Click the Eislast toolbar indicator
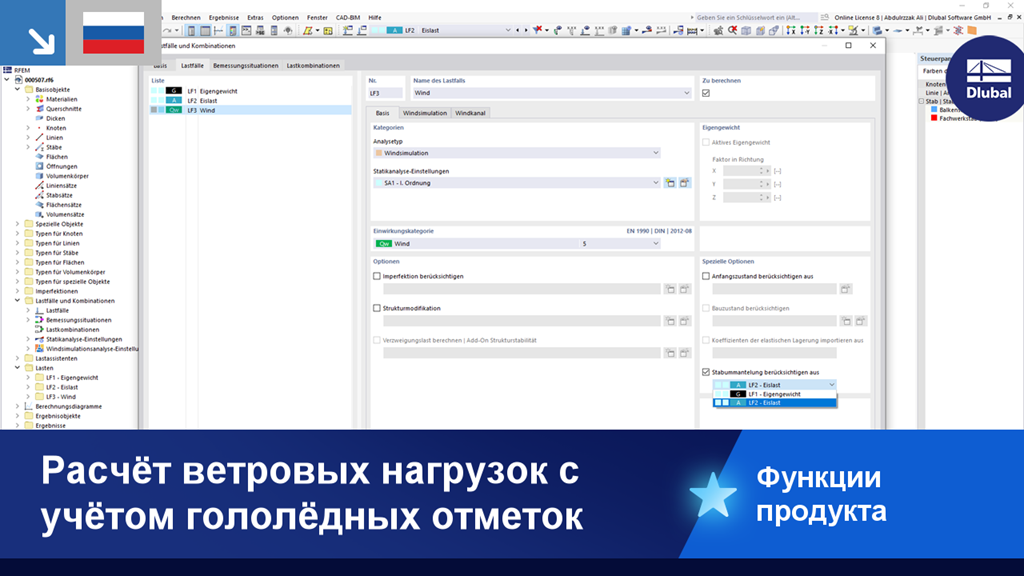This screenshot has width=1024, height=576. pos(430,30)
